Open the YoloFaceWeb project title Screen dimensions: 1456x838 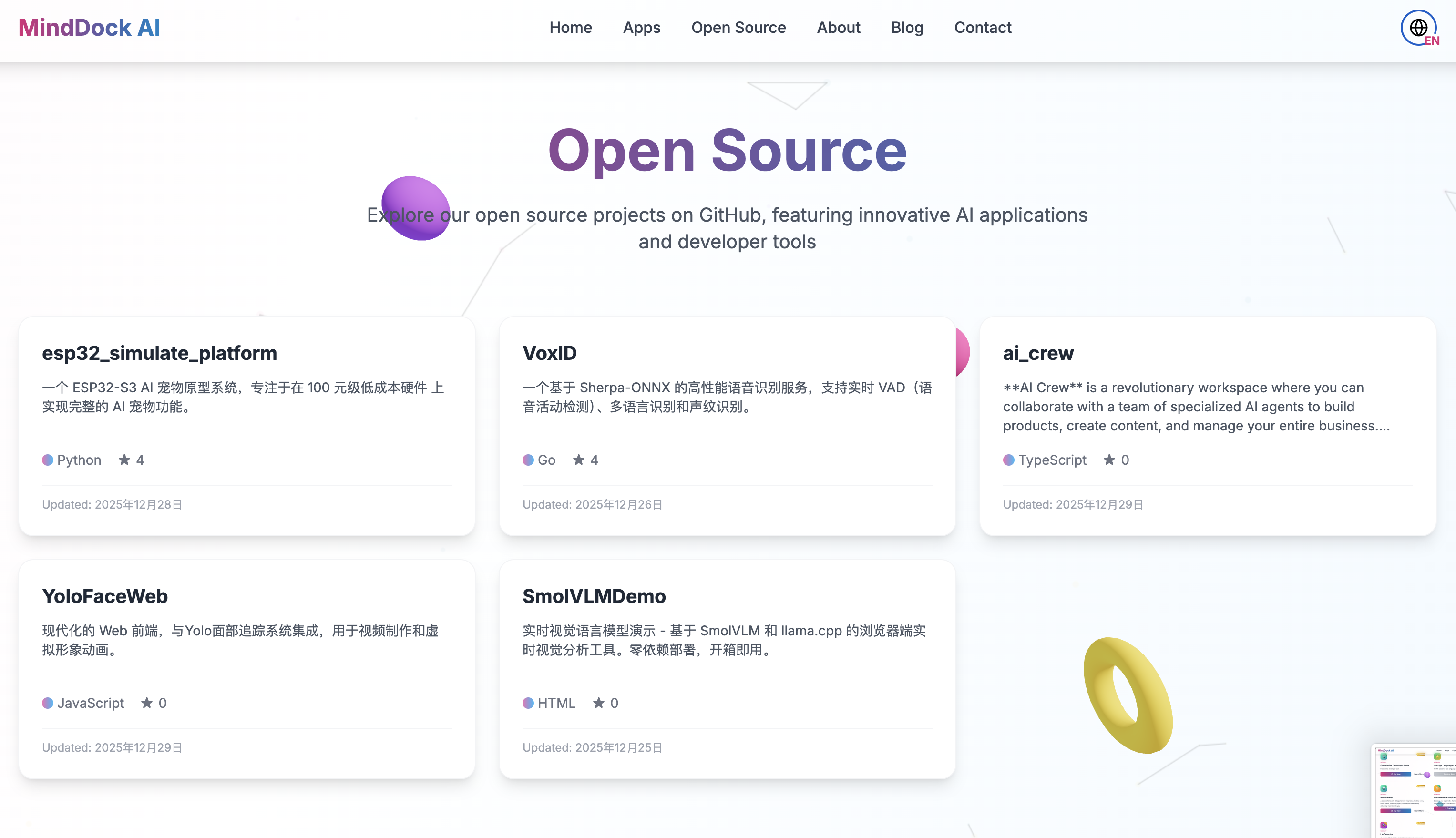coord(105,596)
